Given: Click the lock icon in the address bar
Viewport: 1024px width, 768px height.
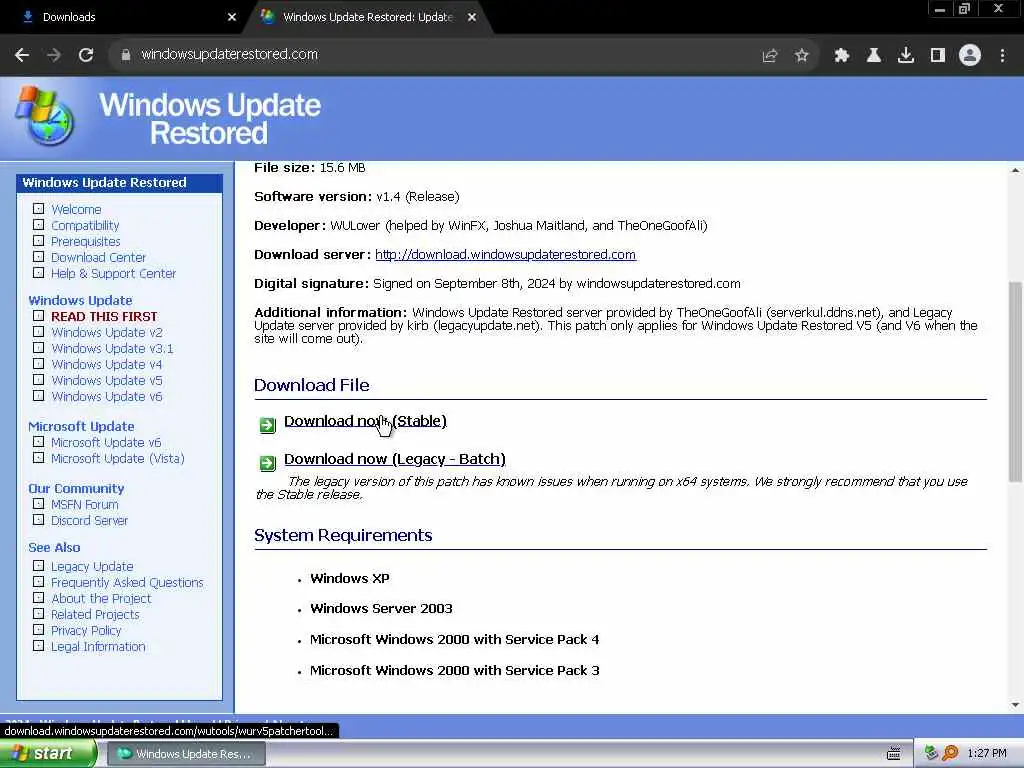Looking at the screenshot, I should coord(125,55).
